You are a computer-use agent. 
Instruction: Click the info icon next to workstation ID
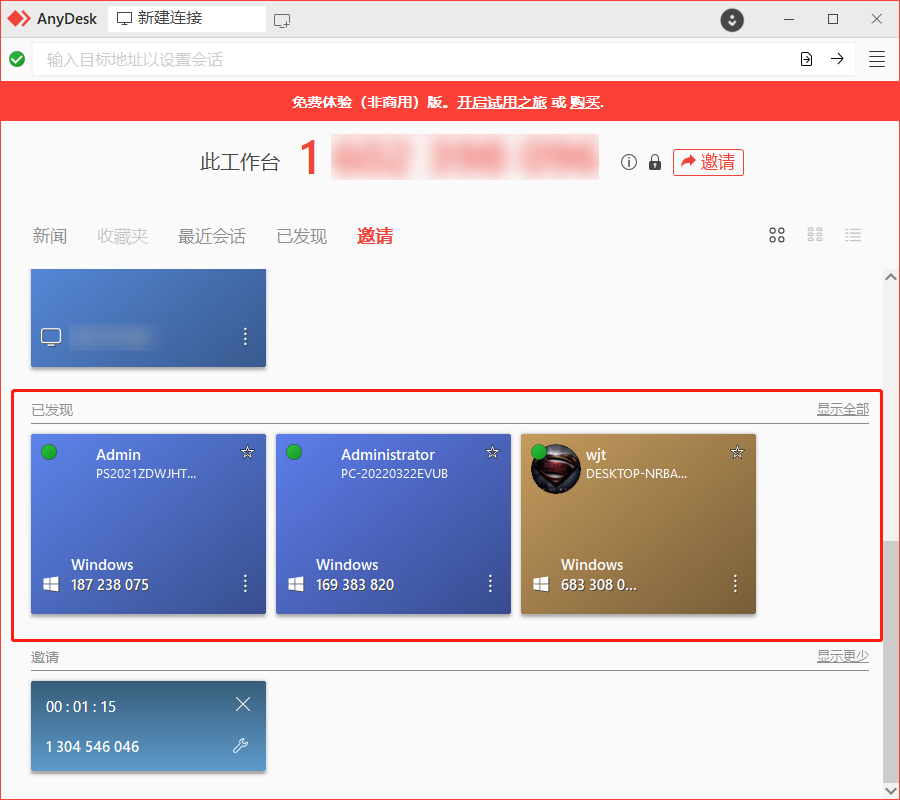628,162
